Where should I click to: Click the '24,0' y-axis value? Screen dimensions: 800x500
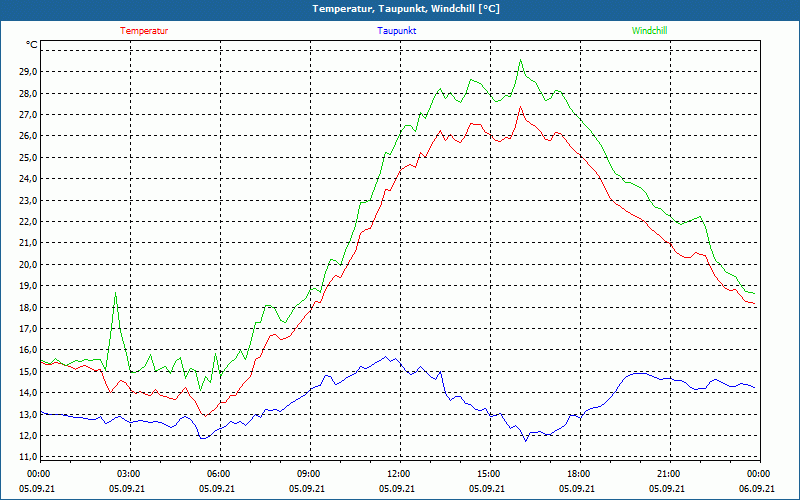(x=29, y=179)
